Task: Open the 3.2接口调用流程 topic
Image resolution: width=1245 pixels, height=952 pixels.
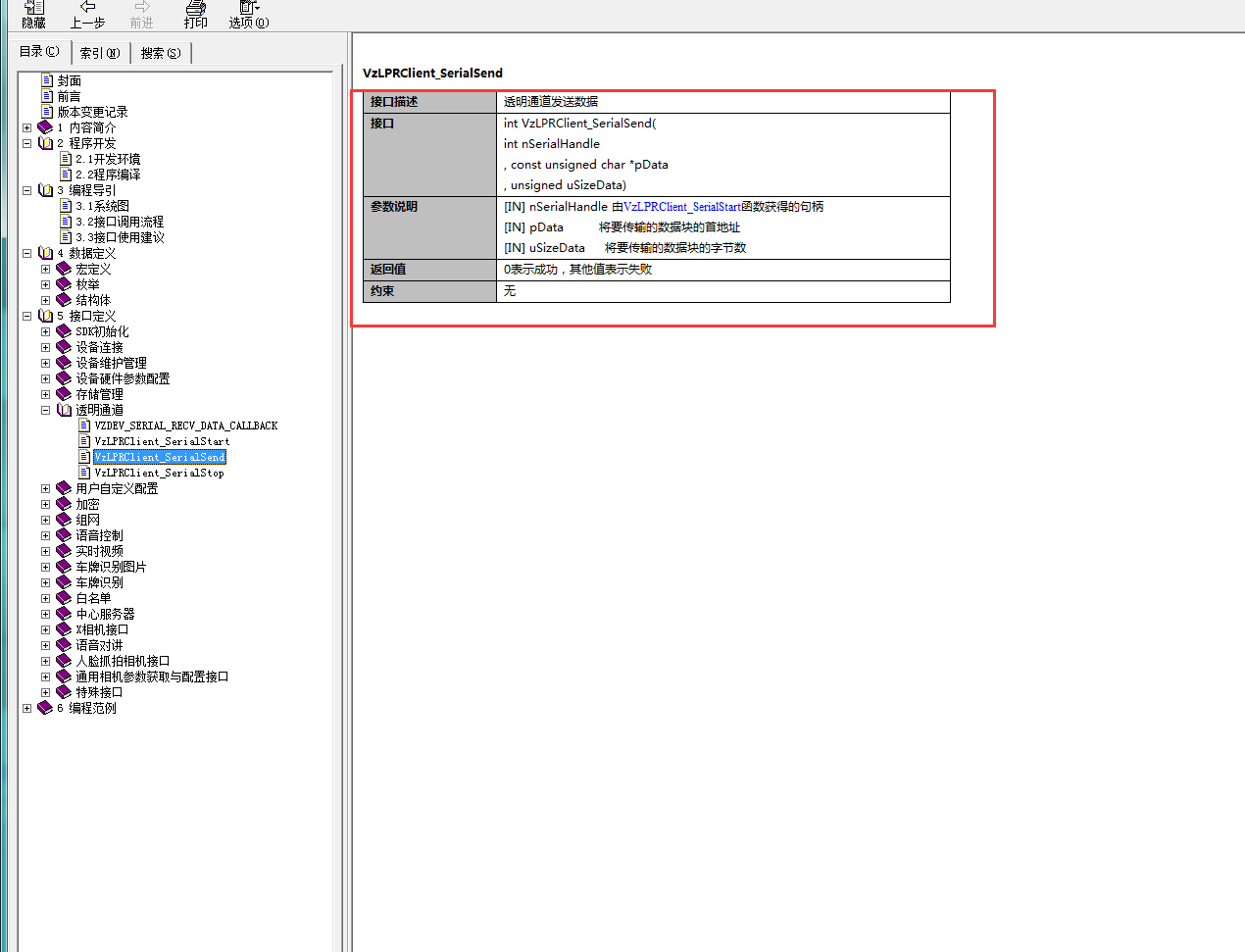Action: coord(120,222)
